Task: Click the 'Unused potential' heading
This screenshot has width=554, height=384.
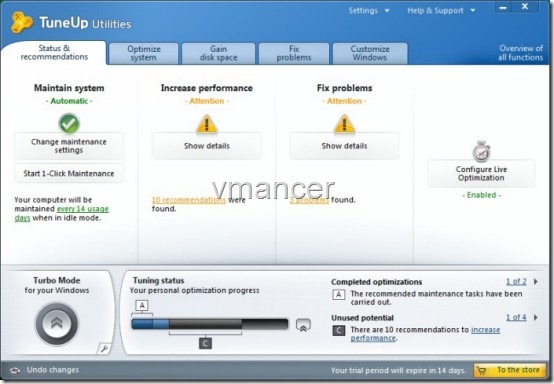Action: click(363, 318)
